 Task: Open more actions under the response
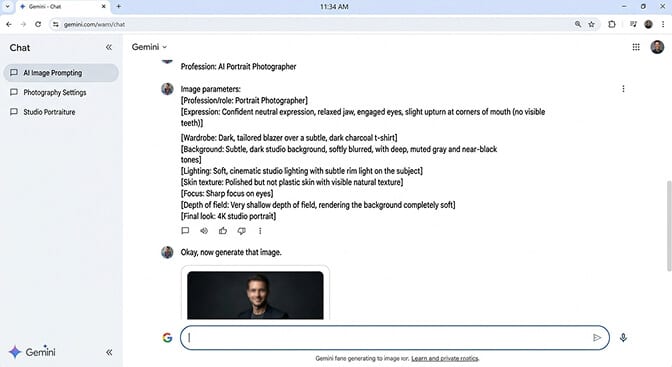(x=260, y=231)
